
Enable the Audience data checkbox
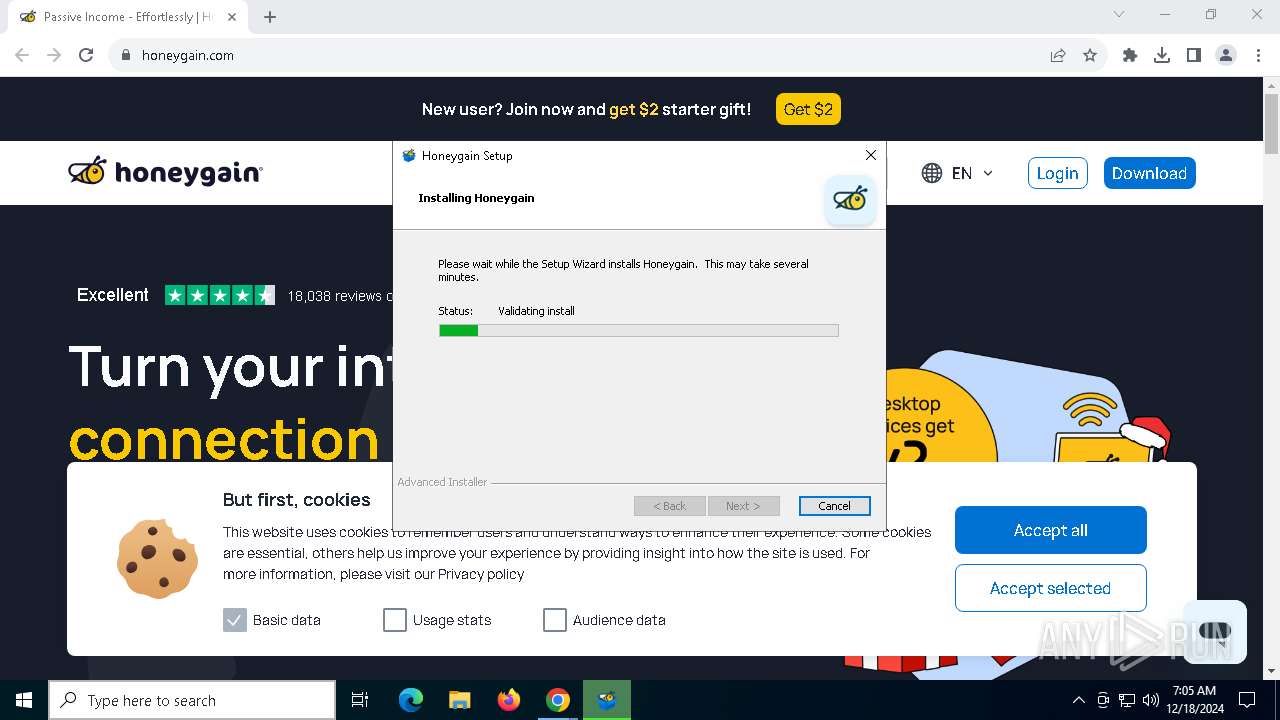coord(554,620)
